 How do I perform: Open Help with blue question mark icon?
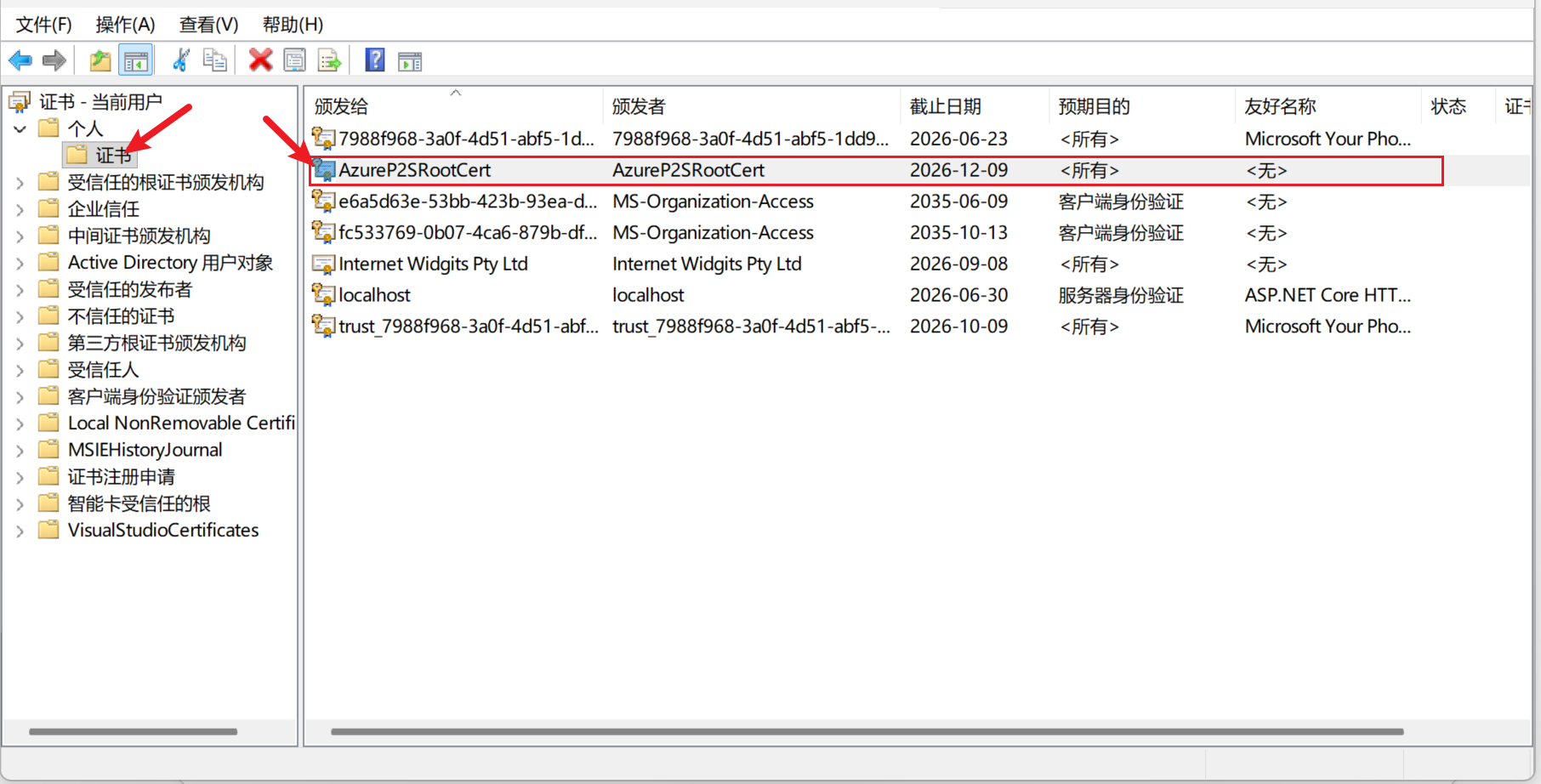[x=374, y=60]
